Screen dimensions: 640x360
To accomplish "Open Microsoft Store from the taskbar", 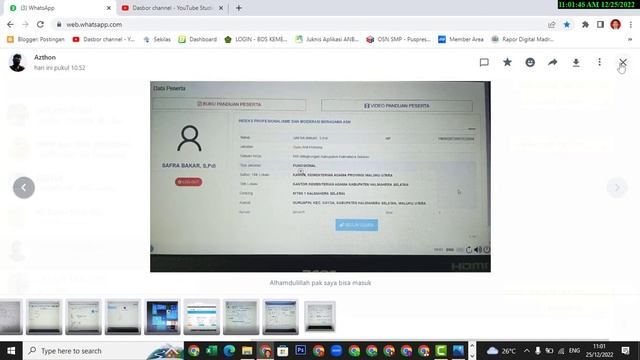I will (x=282, y=351).
